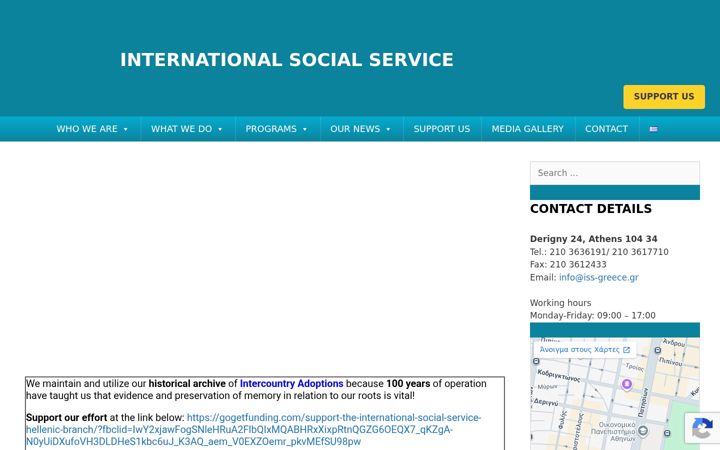720x450 pixels.
Task: Click the 'historical archive' bold text
Action: [187, 383]
